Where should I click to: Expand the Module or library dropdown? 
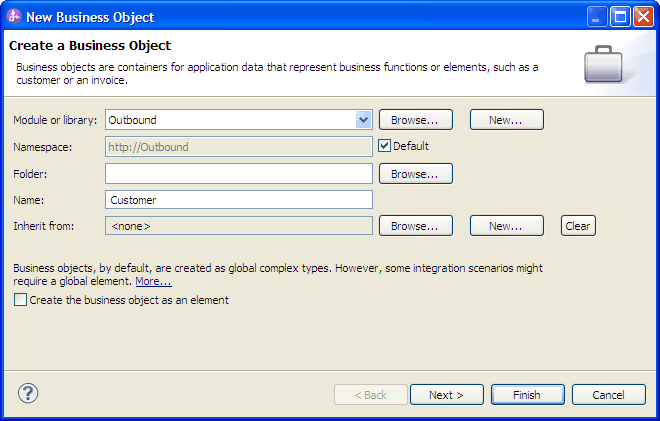(363, 120)
